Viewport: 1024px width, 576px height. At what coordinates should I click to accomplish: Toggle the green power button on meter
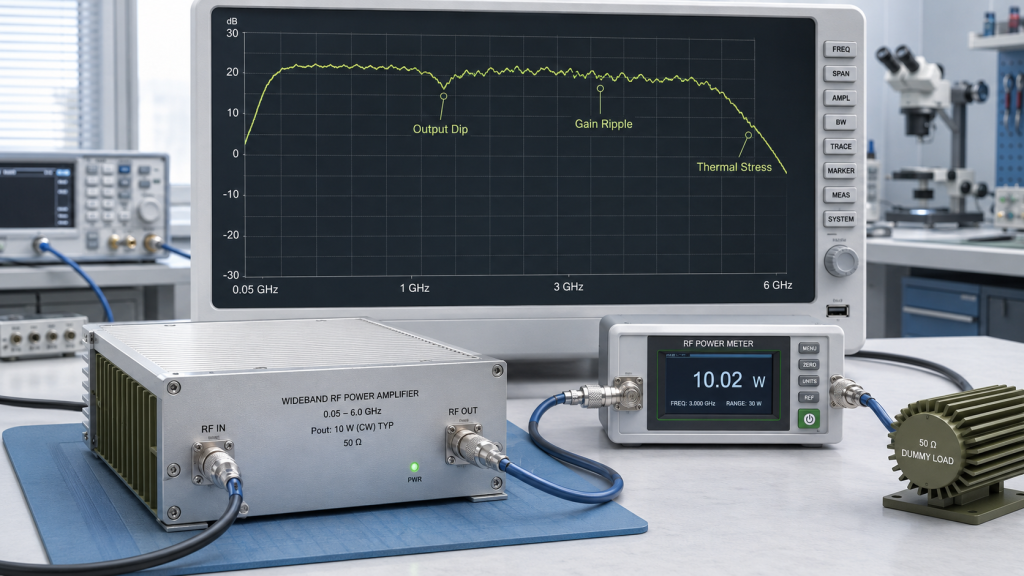[x=808, y=419]
